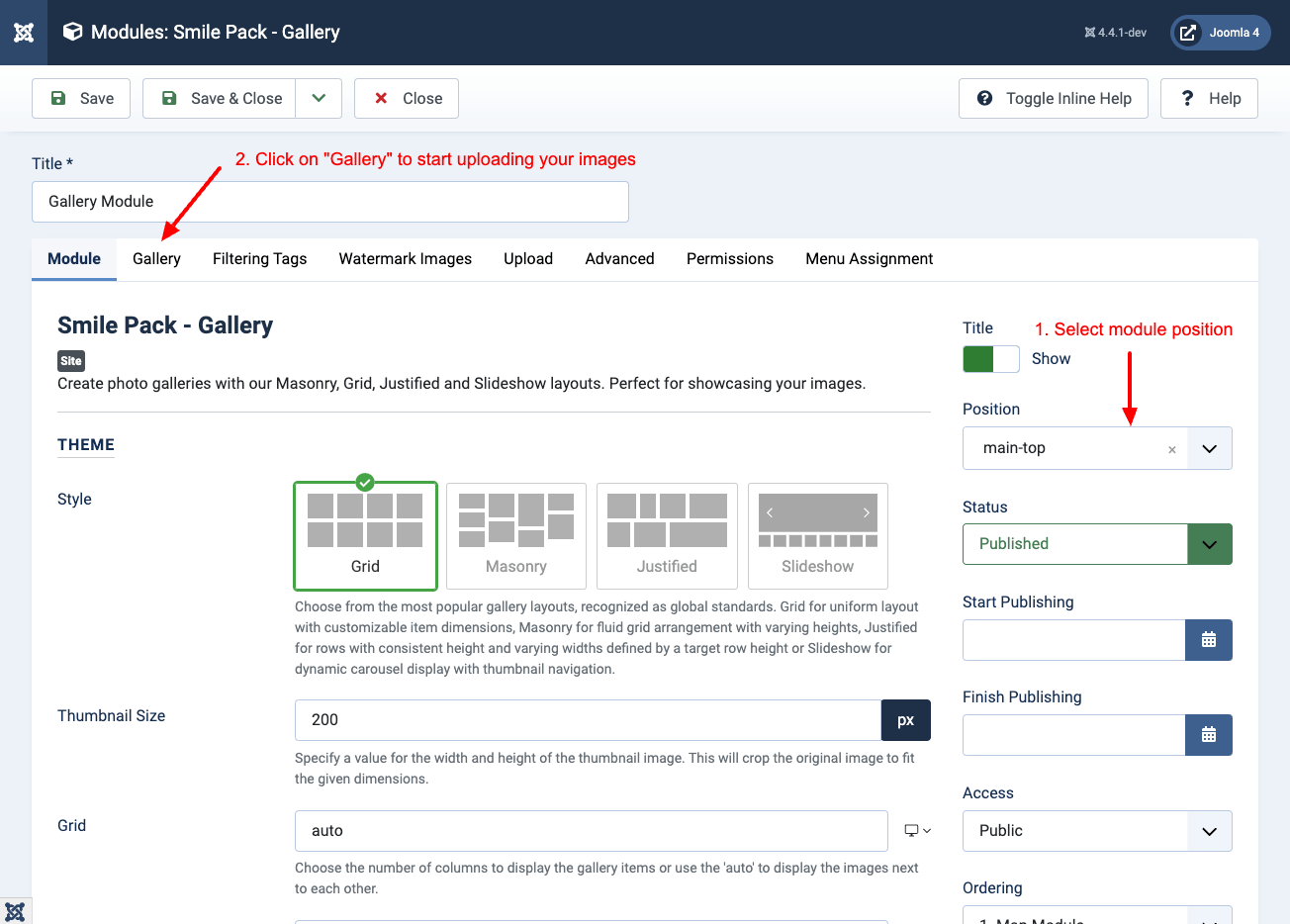Click the Joomla icon at the bottom-left corner

[15, 911]
